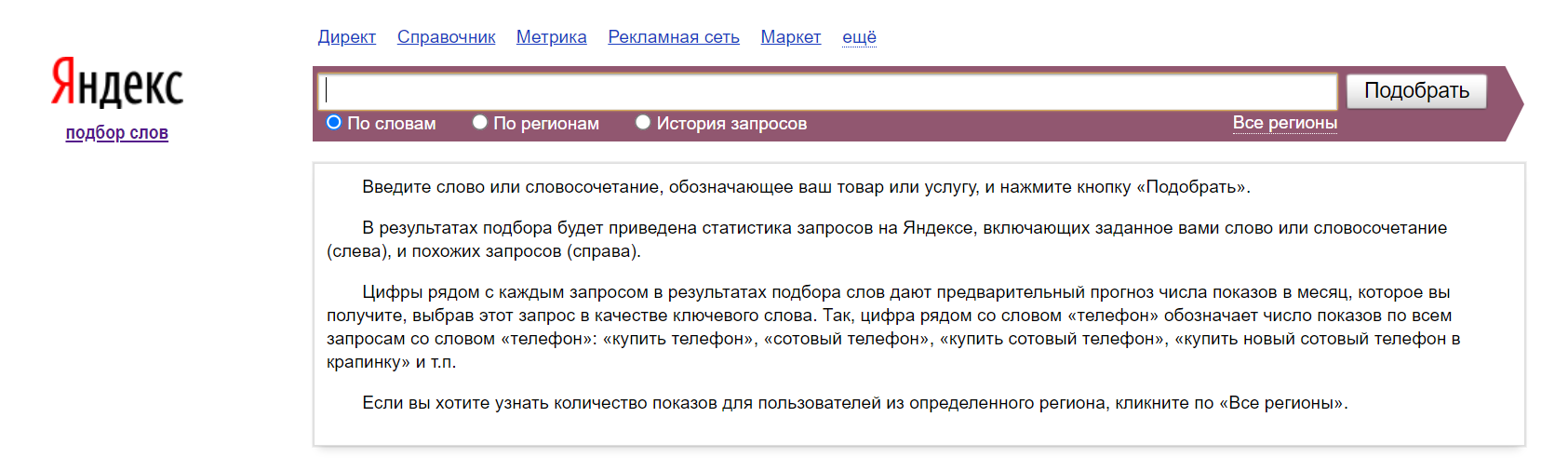Screen dimensions: 1568x471
Task: Navigate to Рекламная сеть
Action: (673, 37)
